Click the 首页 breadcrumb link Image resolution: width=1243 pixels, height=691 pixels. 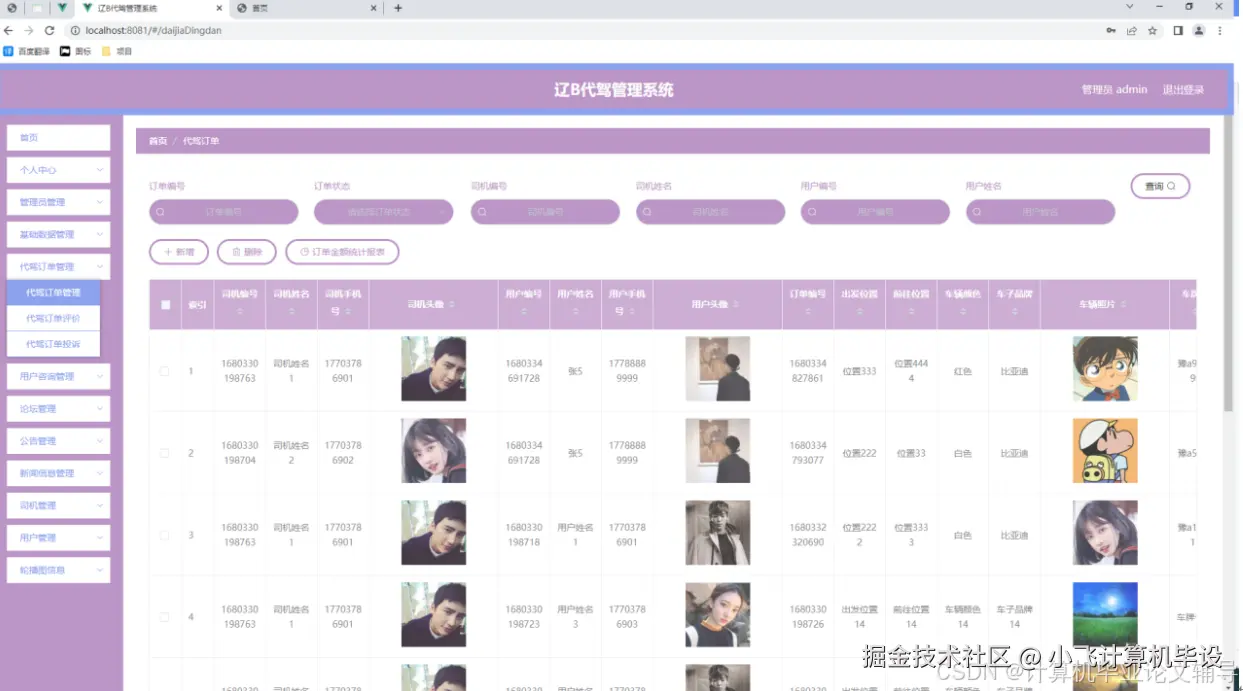pos(158,141)
